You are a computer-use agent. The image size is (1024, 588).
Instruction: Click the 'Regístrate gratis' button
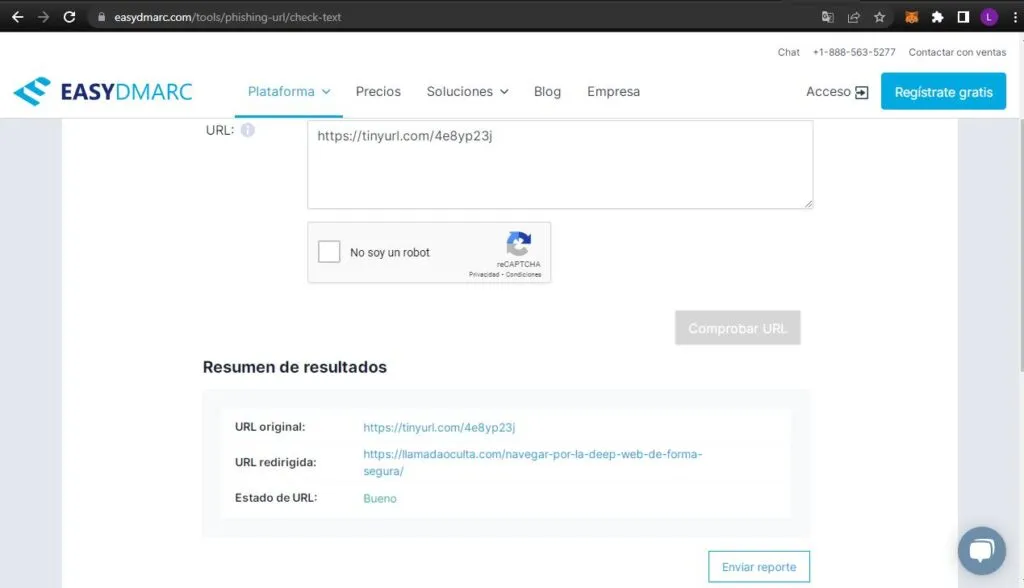(x=943, y=91)
